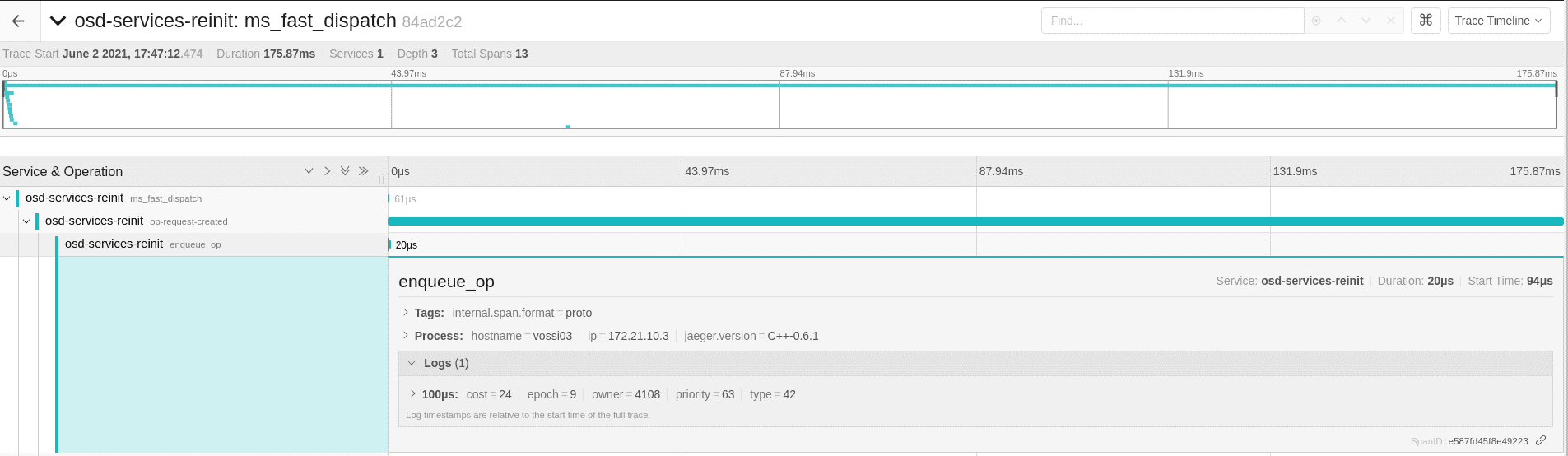This screenshot has height=456, width=1568.
Task: Collapse the ms_fast_dispatch span row
Action: (x=7, y=198)
